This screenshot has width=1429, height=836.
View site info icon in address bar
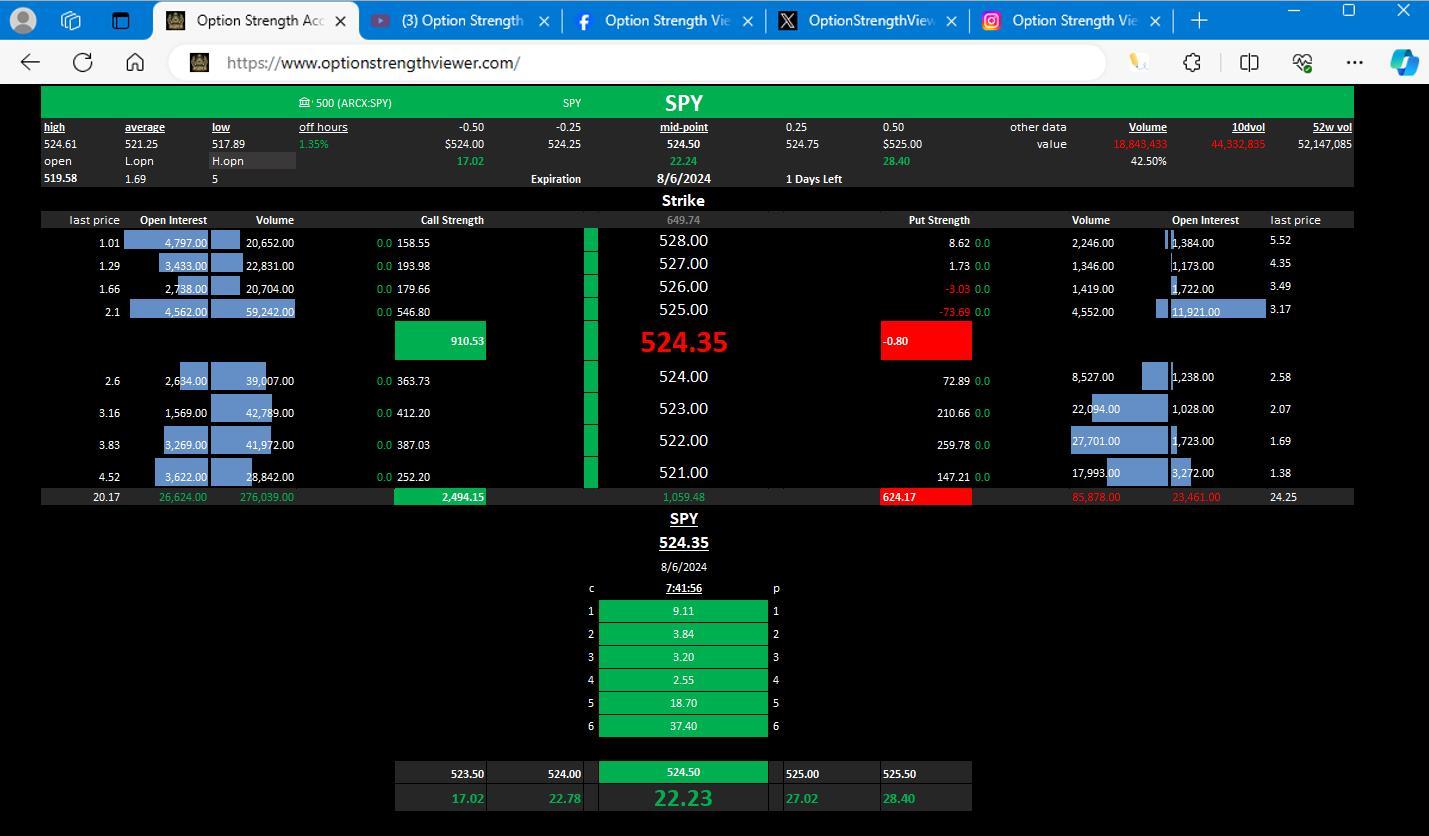point(199,62)
